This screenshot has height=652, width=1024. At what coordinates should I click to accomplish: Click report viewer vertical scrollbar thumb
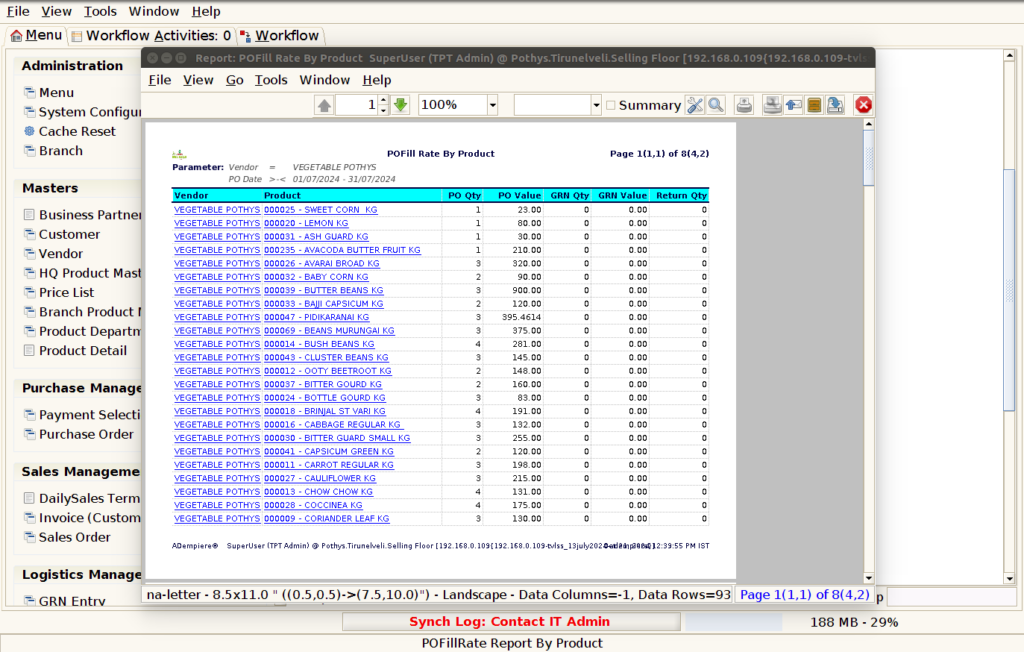(x=869, y=158)
